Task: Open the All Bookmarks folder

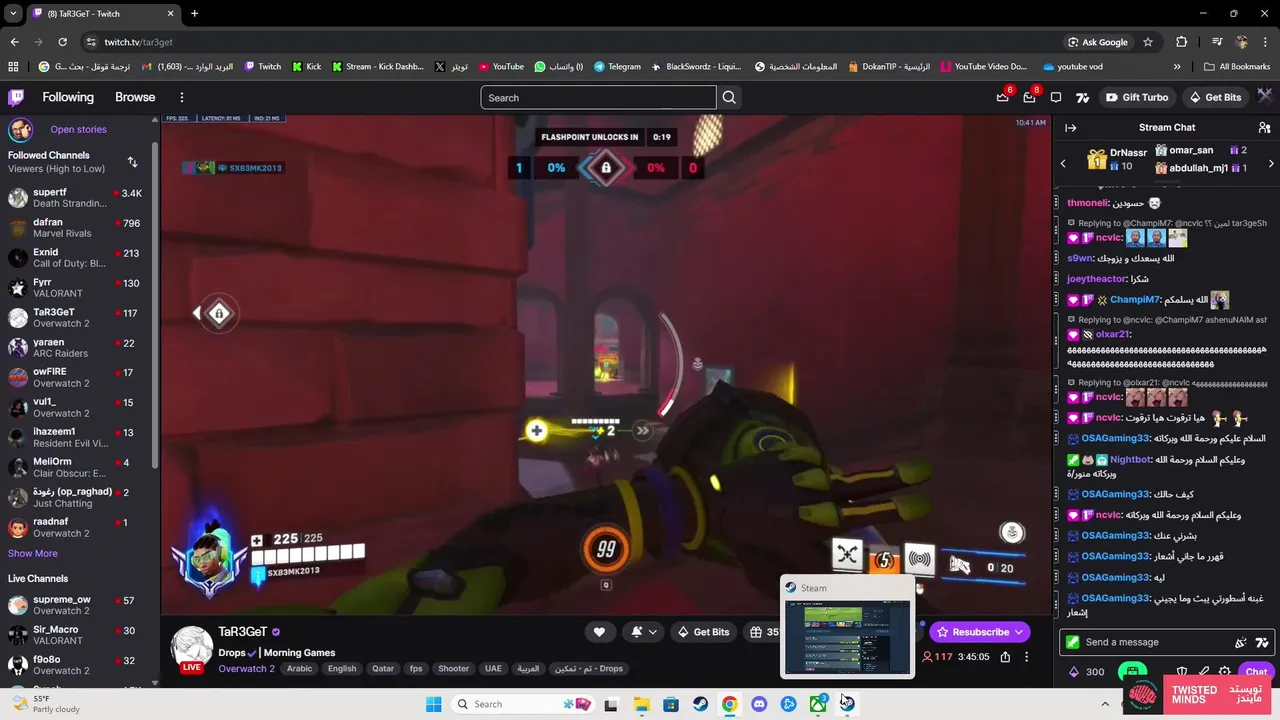Action: (1236, 66)
